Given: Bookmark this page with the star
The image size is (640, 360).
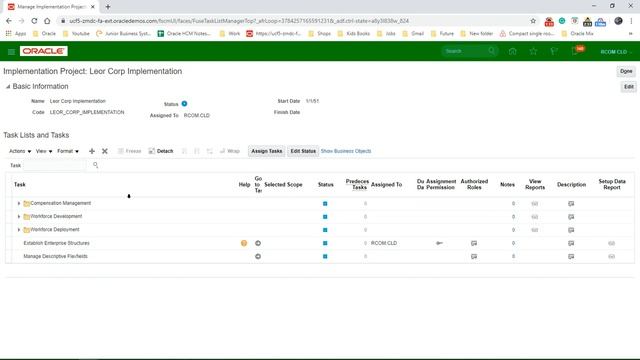Looking at the screenshot, I should click(533, 21).
